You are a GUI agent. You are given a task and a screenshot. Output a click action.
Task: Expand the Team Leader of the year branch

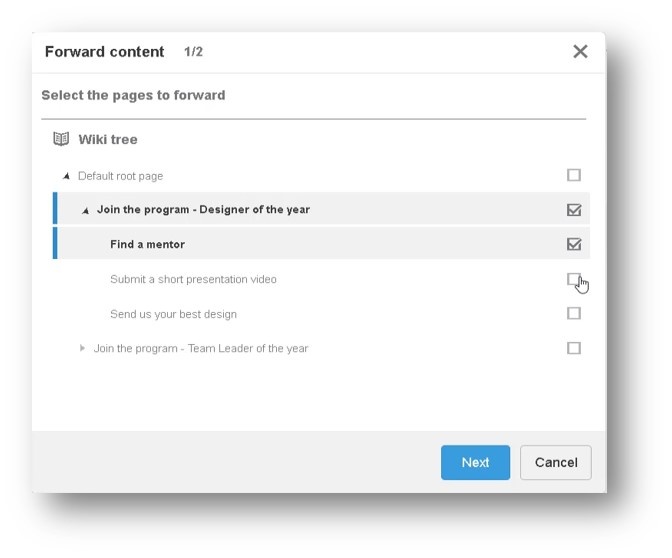click(83, 348)
